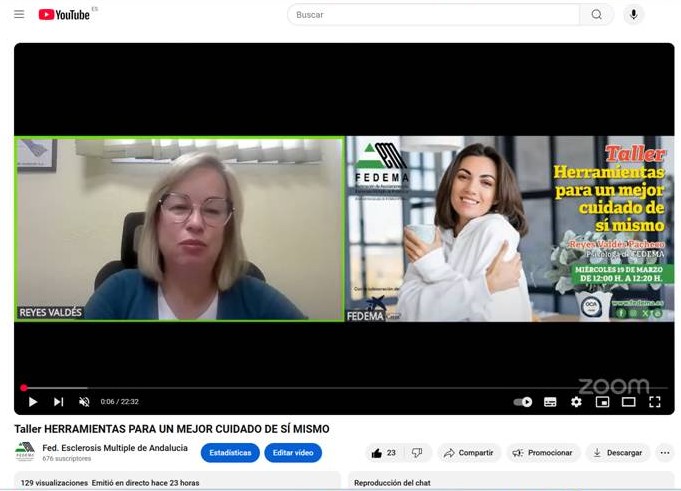Dislike the video with thumbs down

(x=417, y=453)
